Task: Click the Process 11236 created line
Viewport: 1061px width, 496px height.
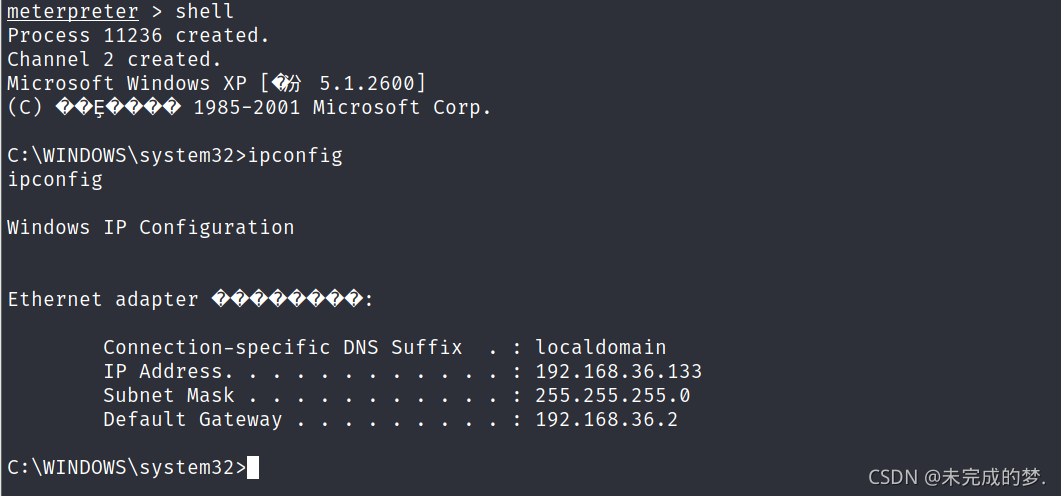Action: point(138,36)
